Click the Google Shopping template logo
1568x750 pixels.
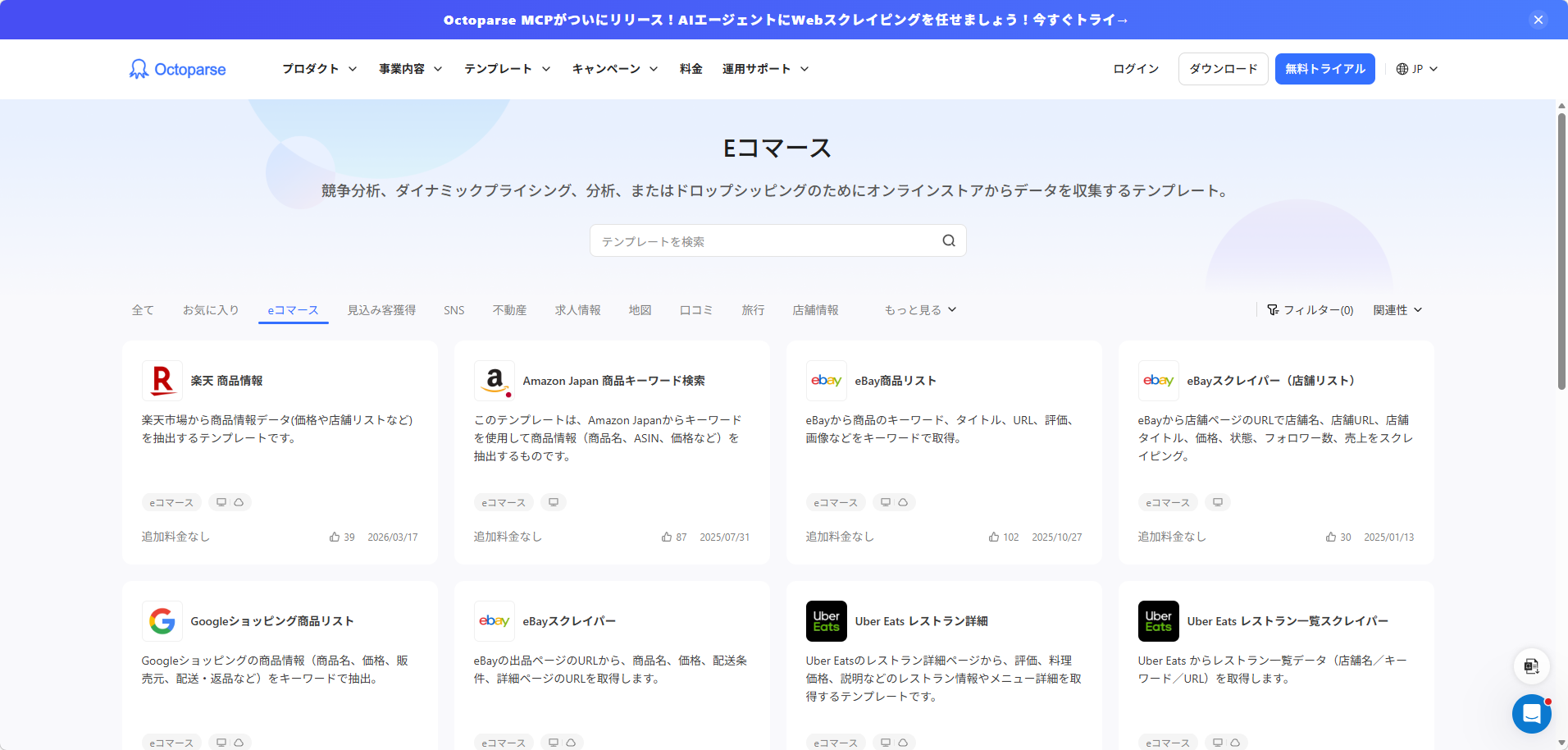click(162, 621)
